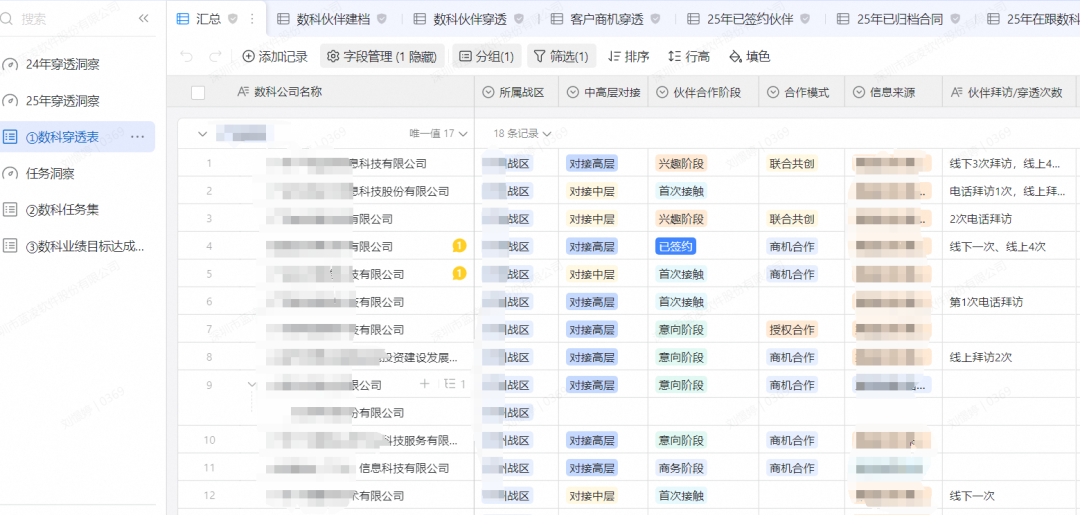Collapse row 9 sub-records
Viewport: 1080px width, 515px height.
(252, 384)
